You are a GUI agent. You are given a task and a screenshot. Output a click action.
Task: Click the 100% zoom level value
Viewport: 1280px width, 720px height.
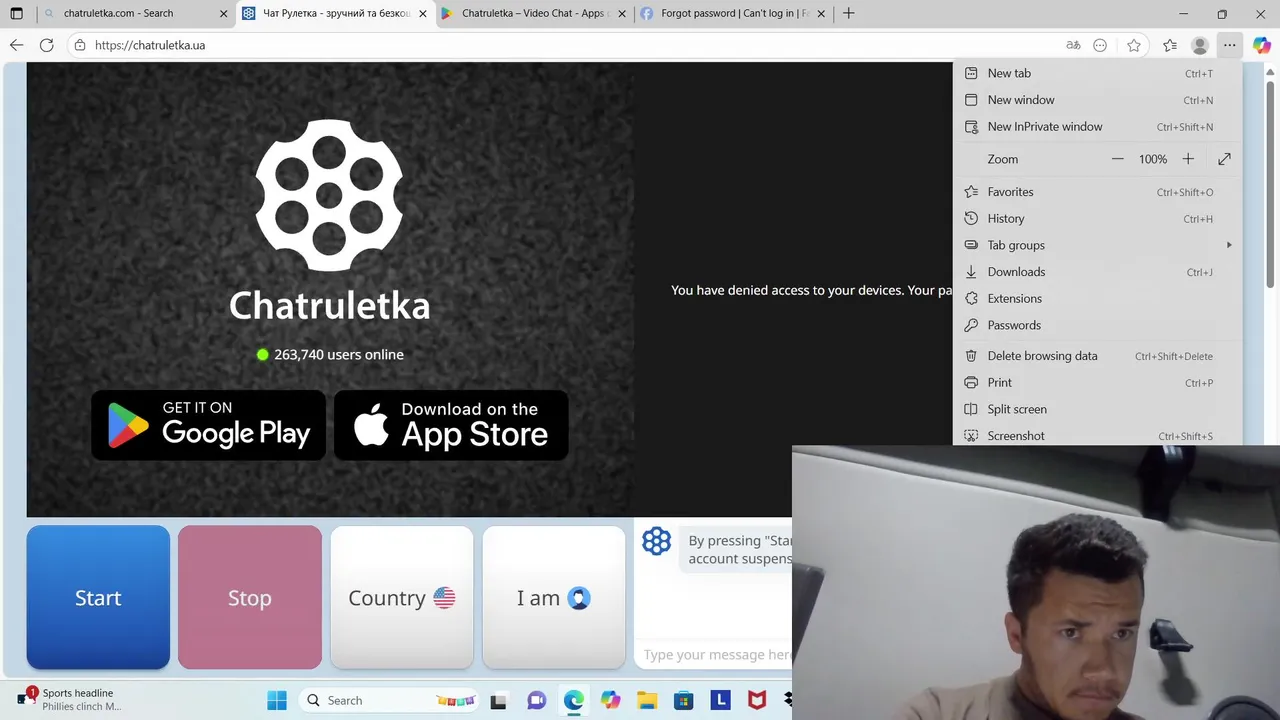click(1153, 159)
